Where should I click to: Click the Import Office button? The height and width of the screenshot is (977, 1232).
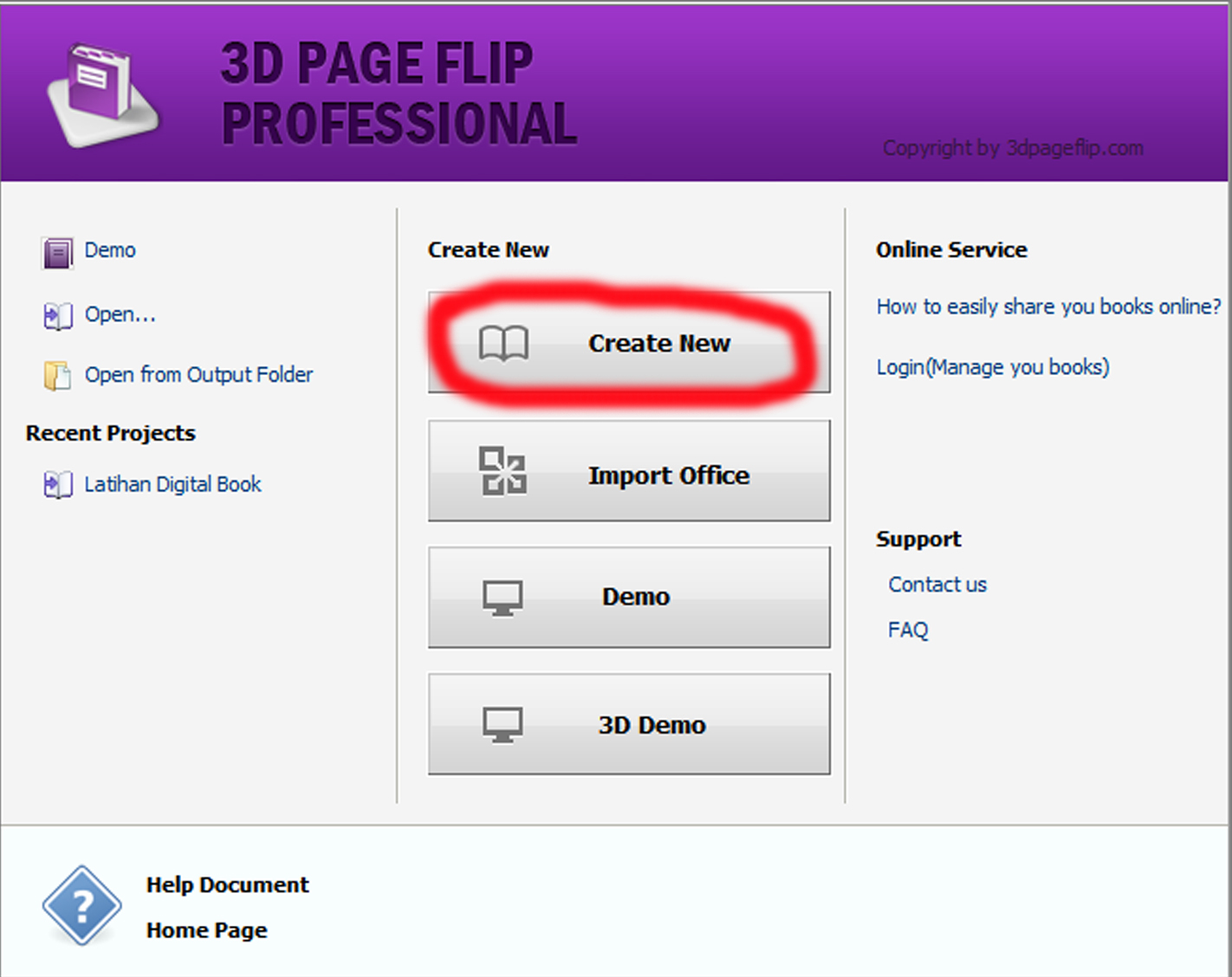click(x=629, y=470)
